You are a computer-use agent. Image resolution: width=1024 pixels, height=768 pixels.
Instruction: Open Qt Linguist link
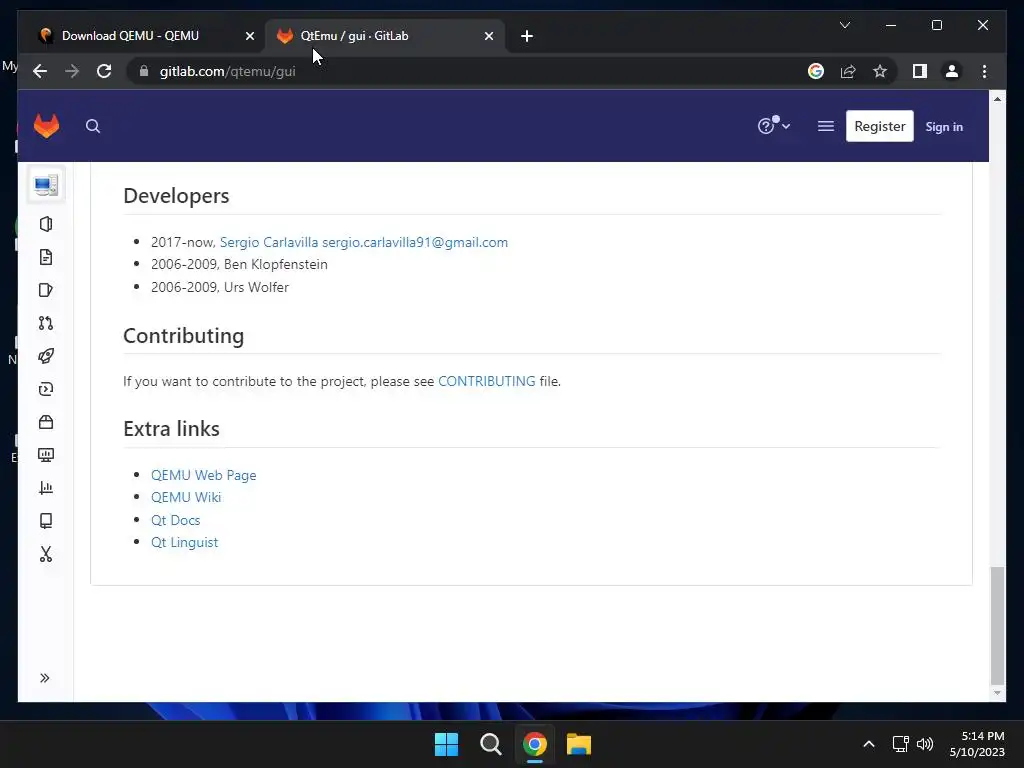click(x=185, y=543)
